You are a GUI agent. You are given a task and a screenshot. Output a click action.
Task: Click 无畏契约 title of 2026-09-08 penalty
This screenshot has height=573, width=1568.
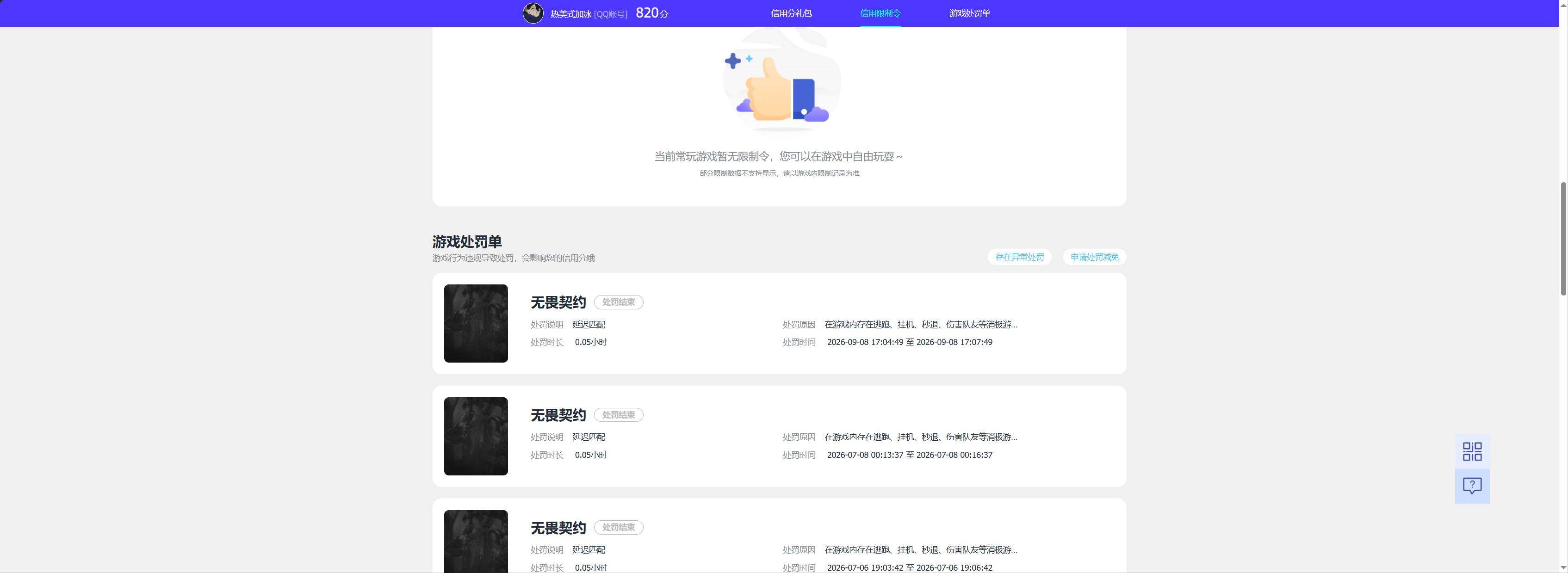click(x=558, y=302)
